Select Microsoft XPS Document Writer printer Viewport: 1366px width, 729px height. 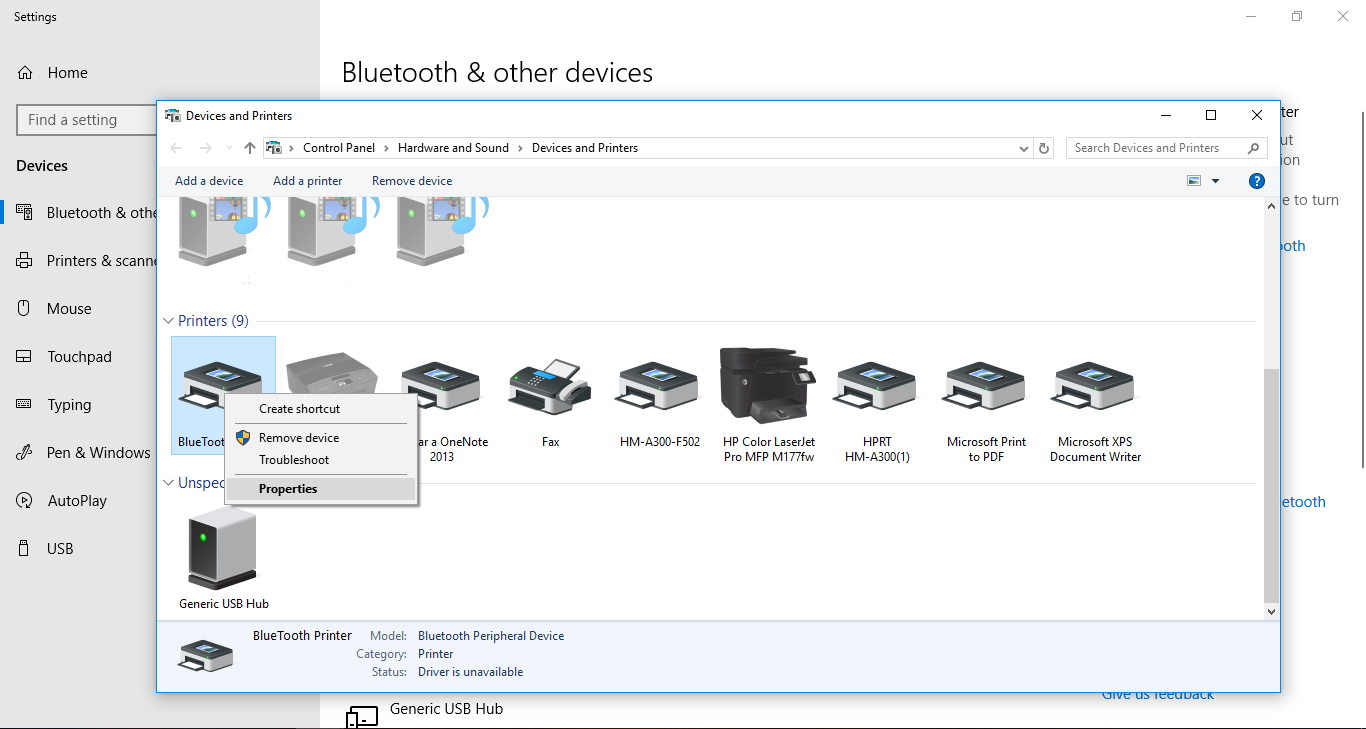pyautogui.click(x=1095, y=385)
